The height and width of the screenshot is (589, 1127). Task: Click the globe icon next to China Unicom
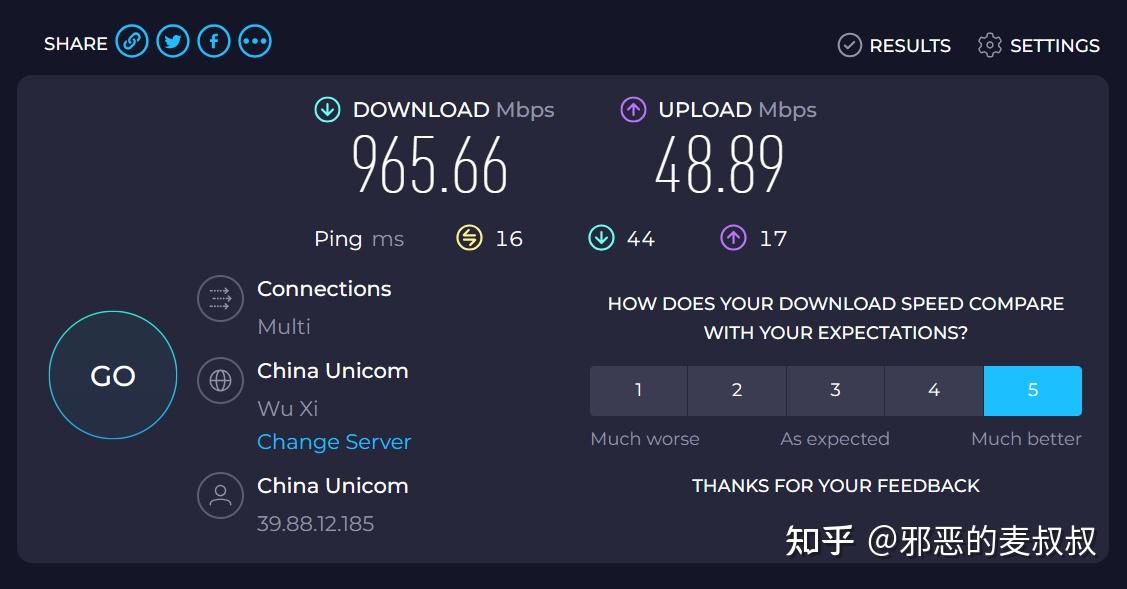coord(220,381)
